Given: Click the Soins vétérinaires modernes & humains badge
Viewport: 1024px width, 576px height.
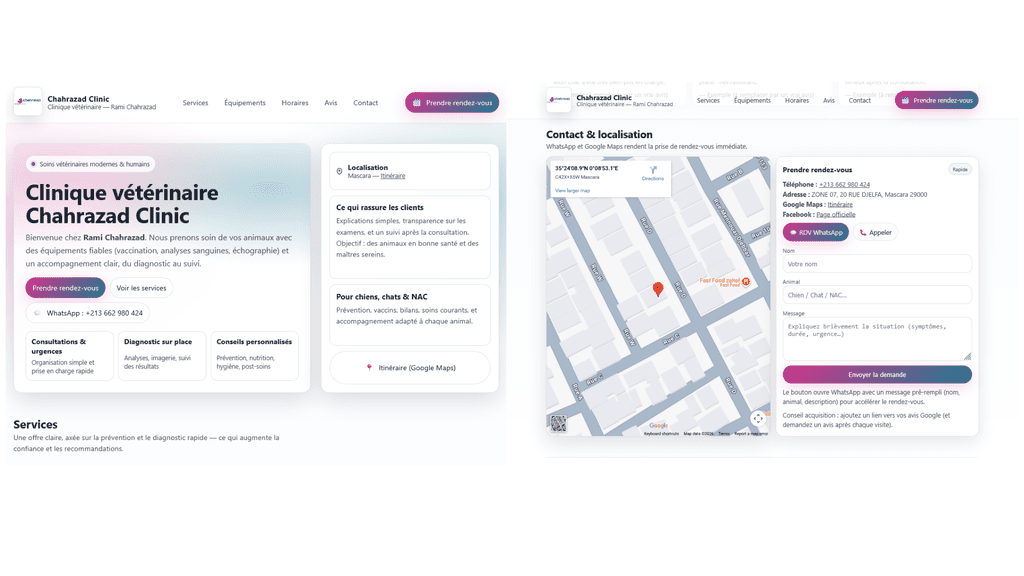Looking at the screenshot, I should click(90, 164).
